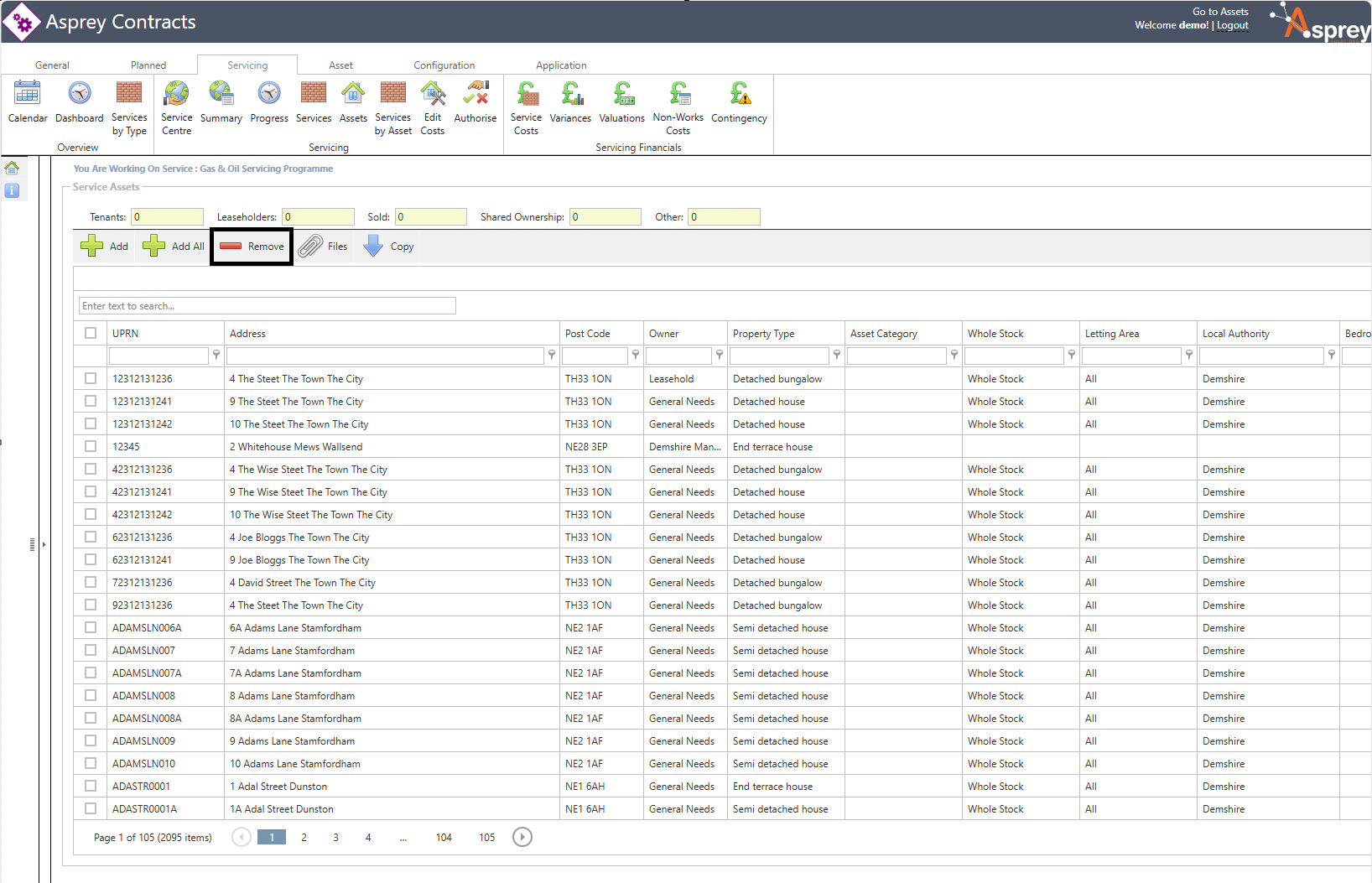Click the Logout link
The height and width of the screenshot is (883, 1372).
tap(1232, 26)
